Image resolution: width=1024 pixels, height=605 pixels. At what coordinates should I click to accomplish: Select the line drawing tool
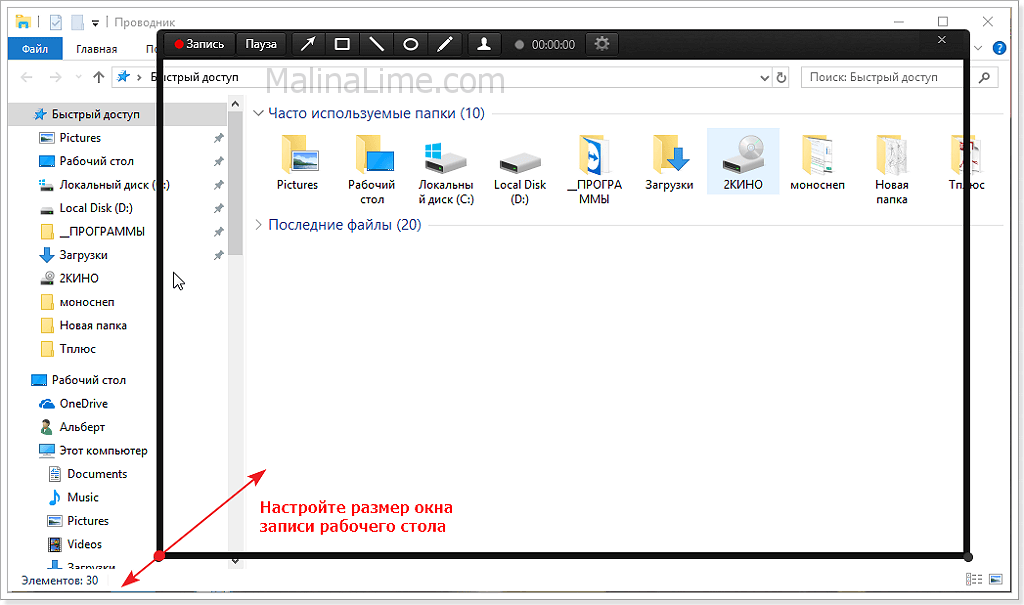point(376,44)
